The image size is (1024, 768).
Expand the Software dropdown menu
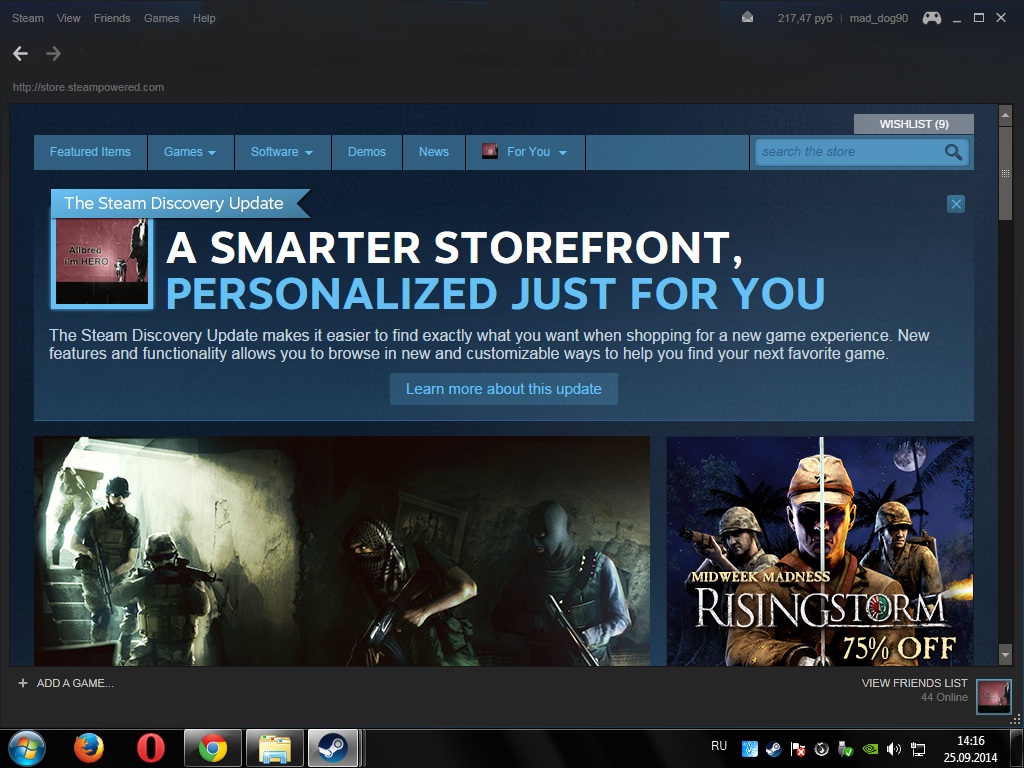(x=281, y=152)
